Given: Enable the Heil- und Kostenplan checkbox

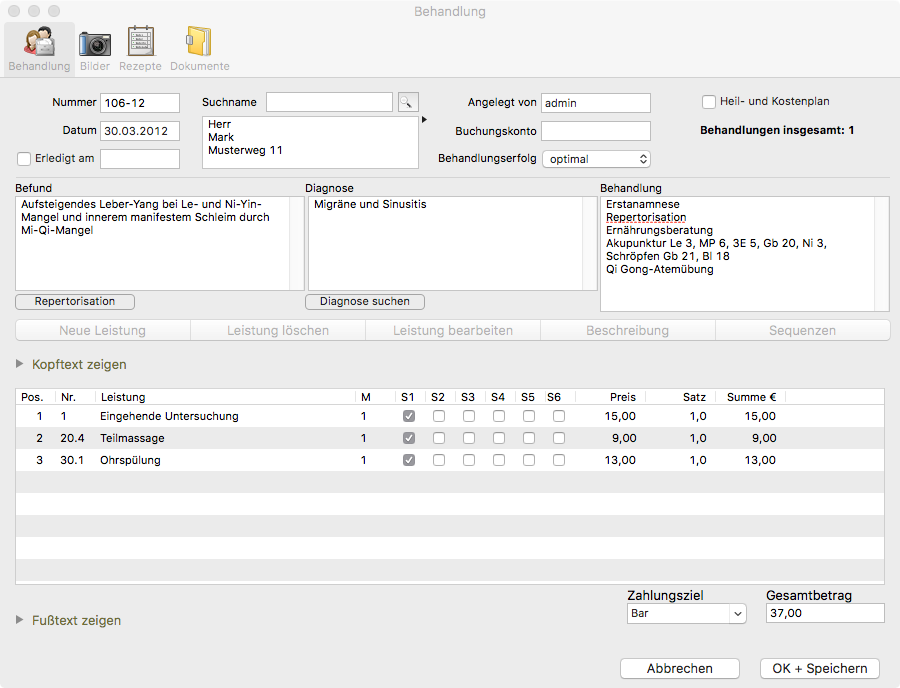Looking at the screenshot, I should [709, 102].
